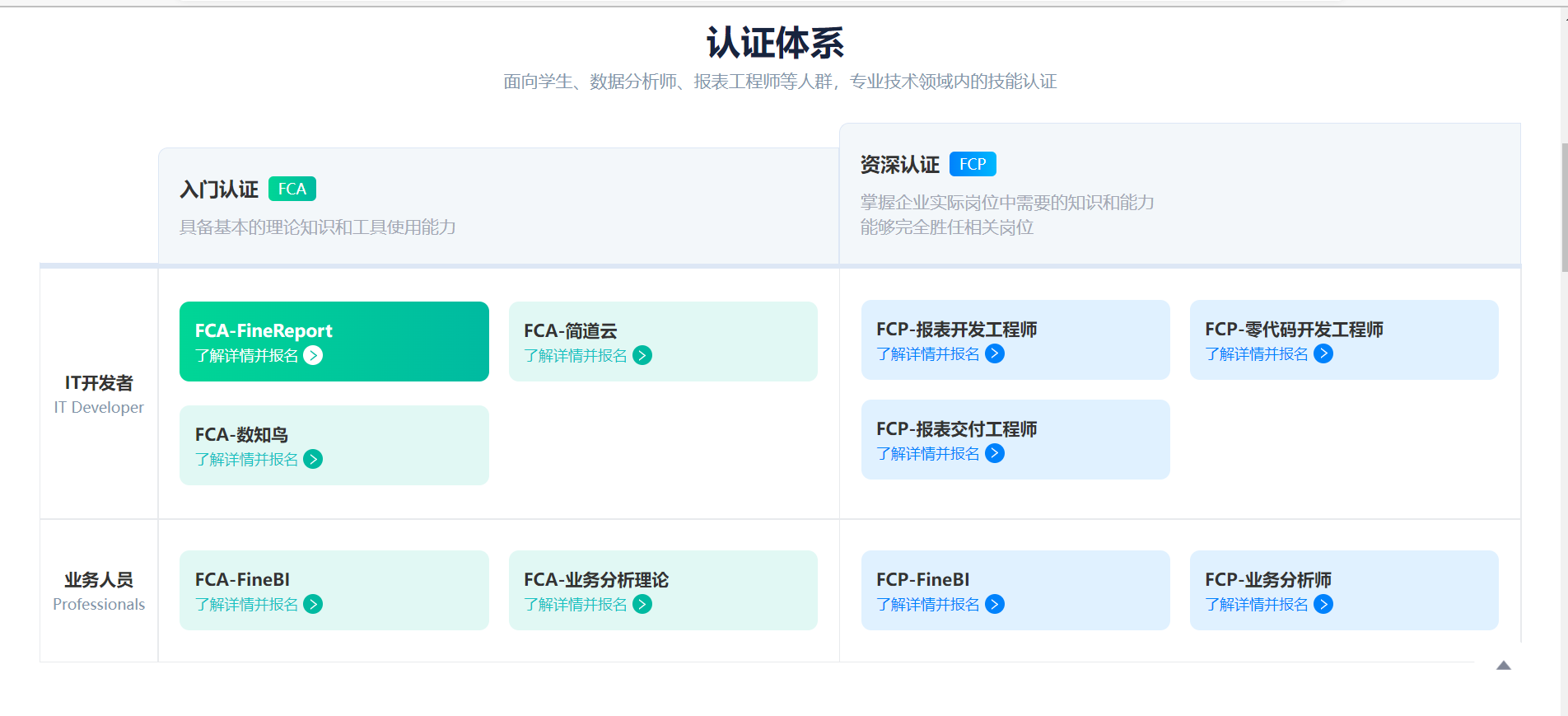The width and height of the screenshot is (1568, 716).
Task: Click the green FCA badge
Action: [292, 189]
